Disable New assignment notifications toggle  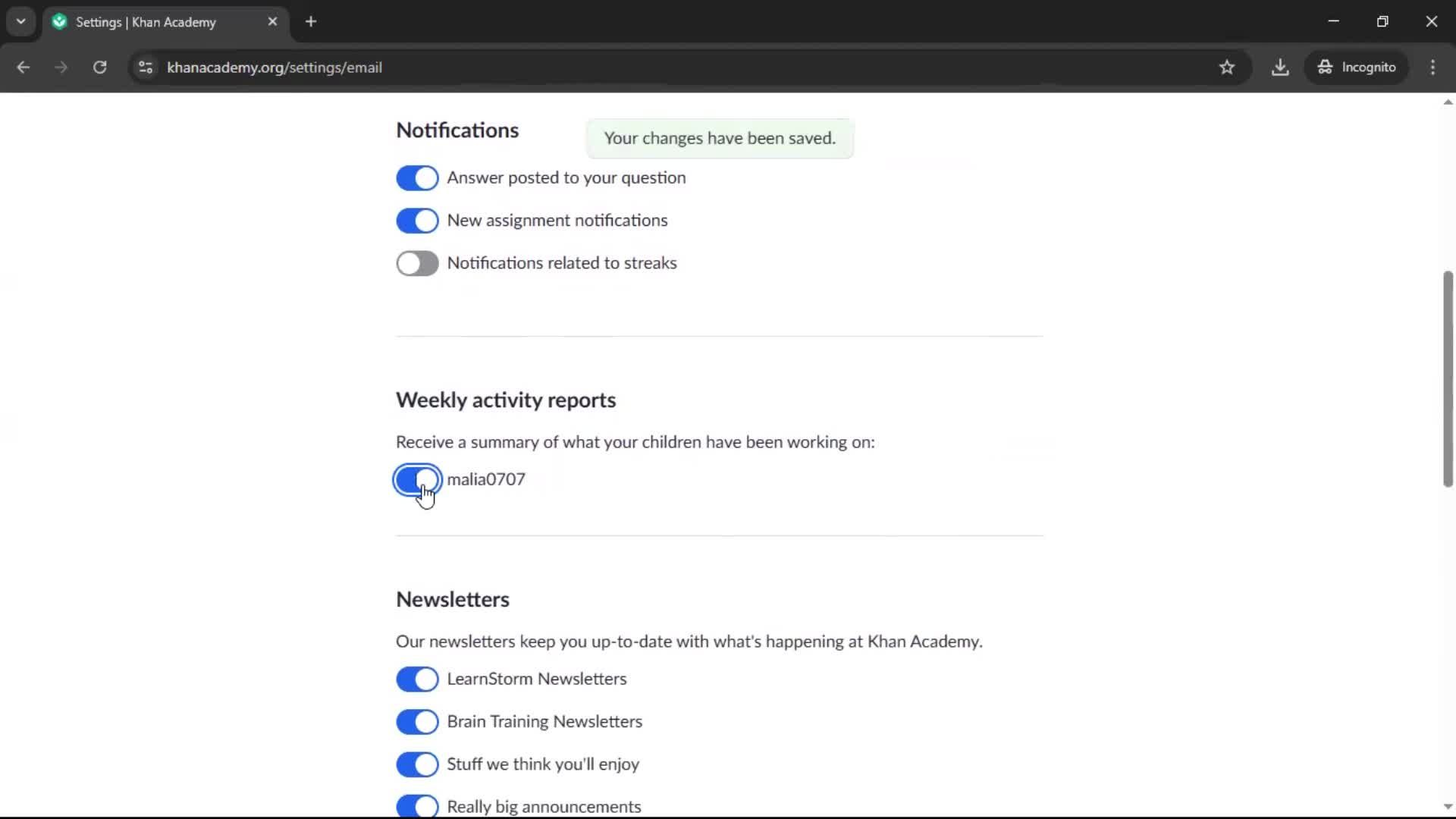click(x=417, y=221)
